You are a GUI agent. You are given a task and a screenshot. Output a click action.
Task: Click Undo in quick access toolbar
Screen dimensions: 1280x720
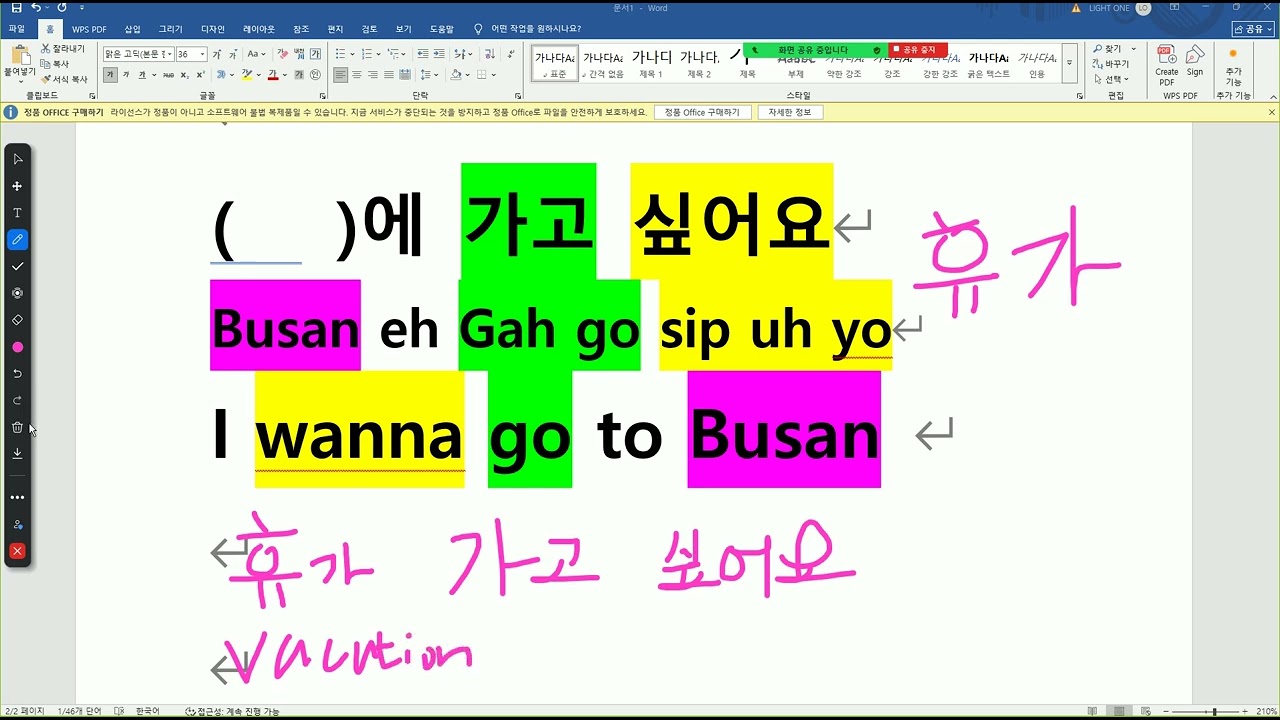pos(36,8)
